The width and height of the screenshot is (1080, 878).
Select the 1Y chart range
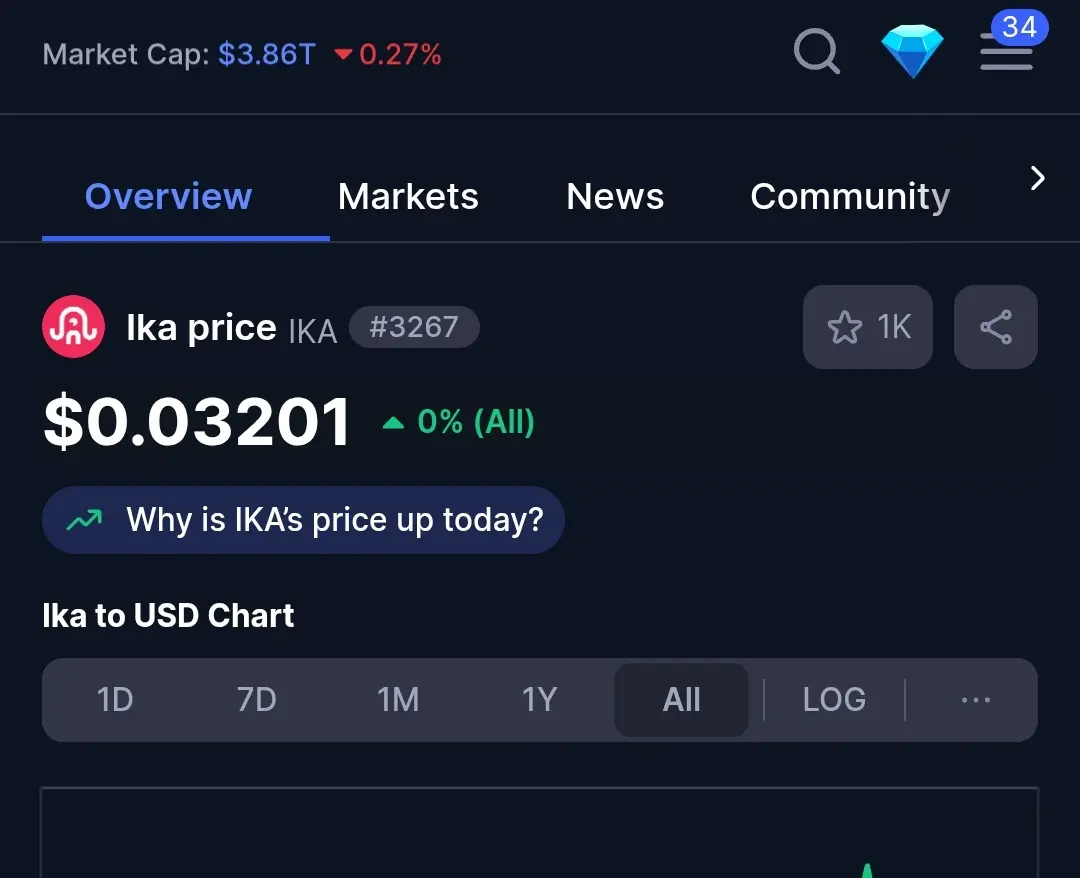(x=539, y=700)
